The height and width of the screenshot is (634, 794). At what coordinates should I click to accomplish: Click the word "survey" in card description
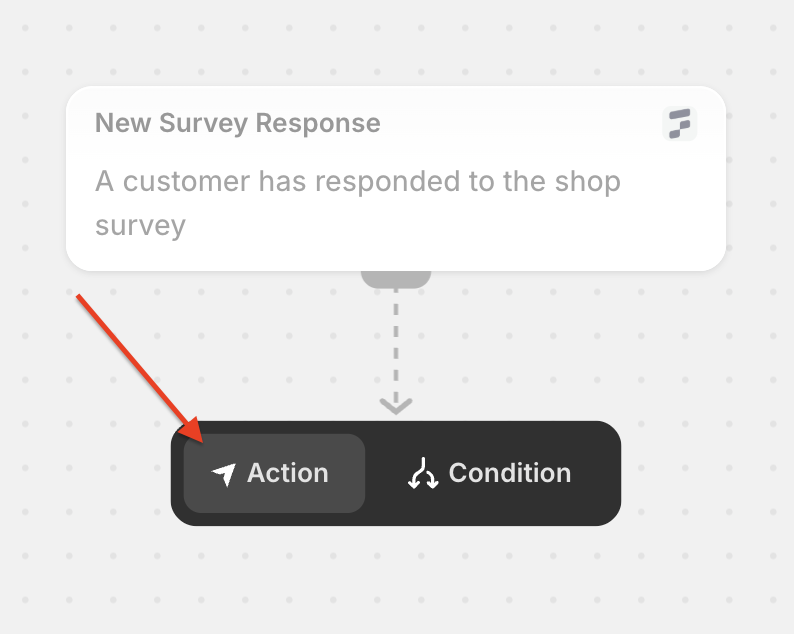[140, 226]
